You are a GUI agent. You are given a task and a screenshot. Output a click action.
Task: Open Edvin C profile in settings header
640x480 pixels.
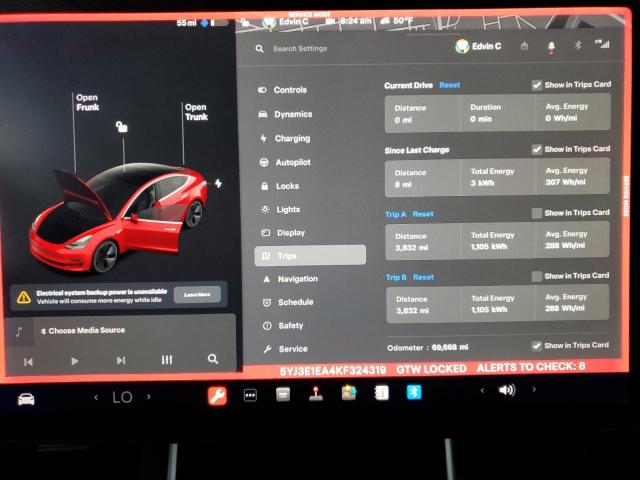pos(478,47)
